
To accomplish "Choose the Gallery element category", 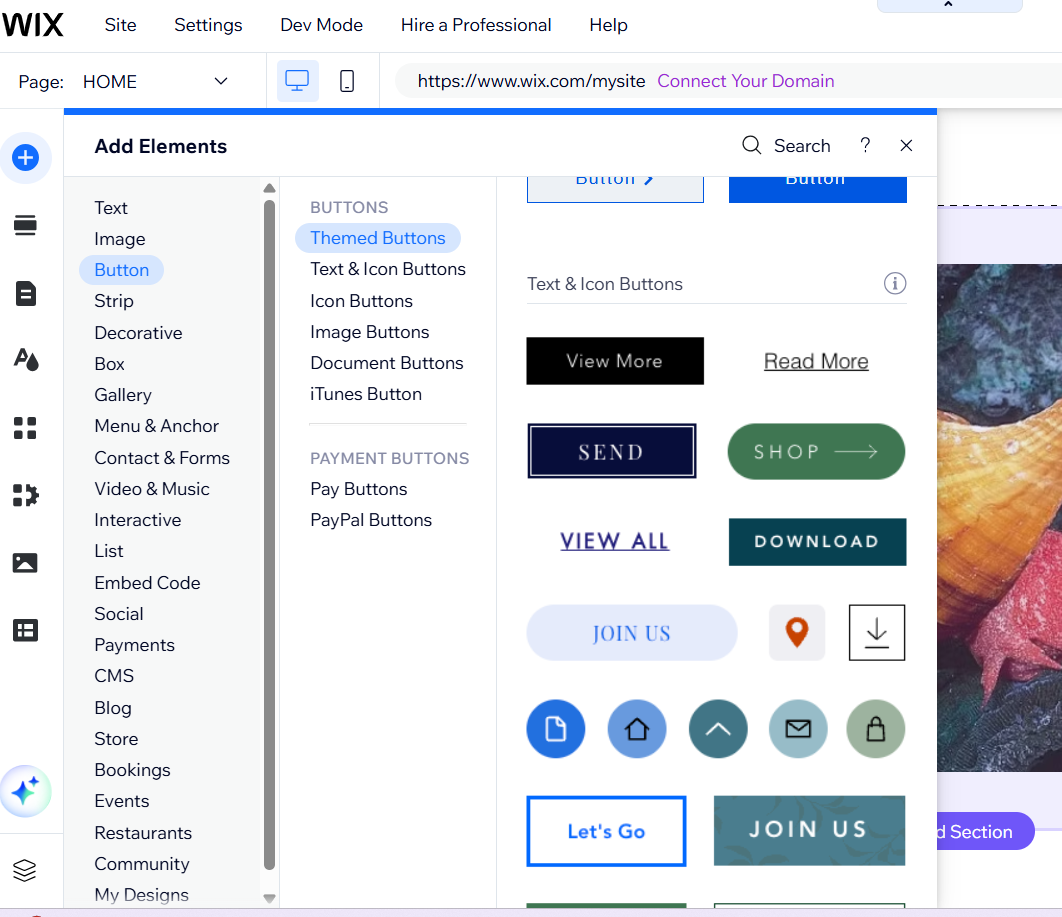I will (123, 395).
